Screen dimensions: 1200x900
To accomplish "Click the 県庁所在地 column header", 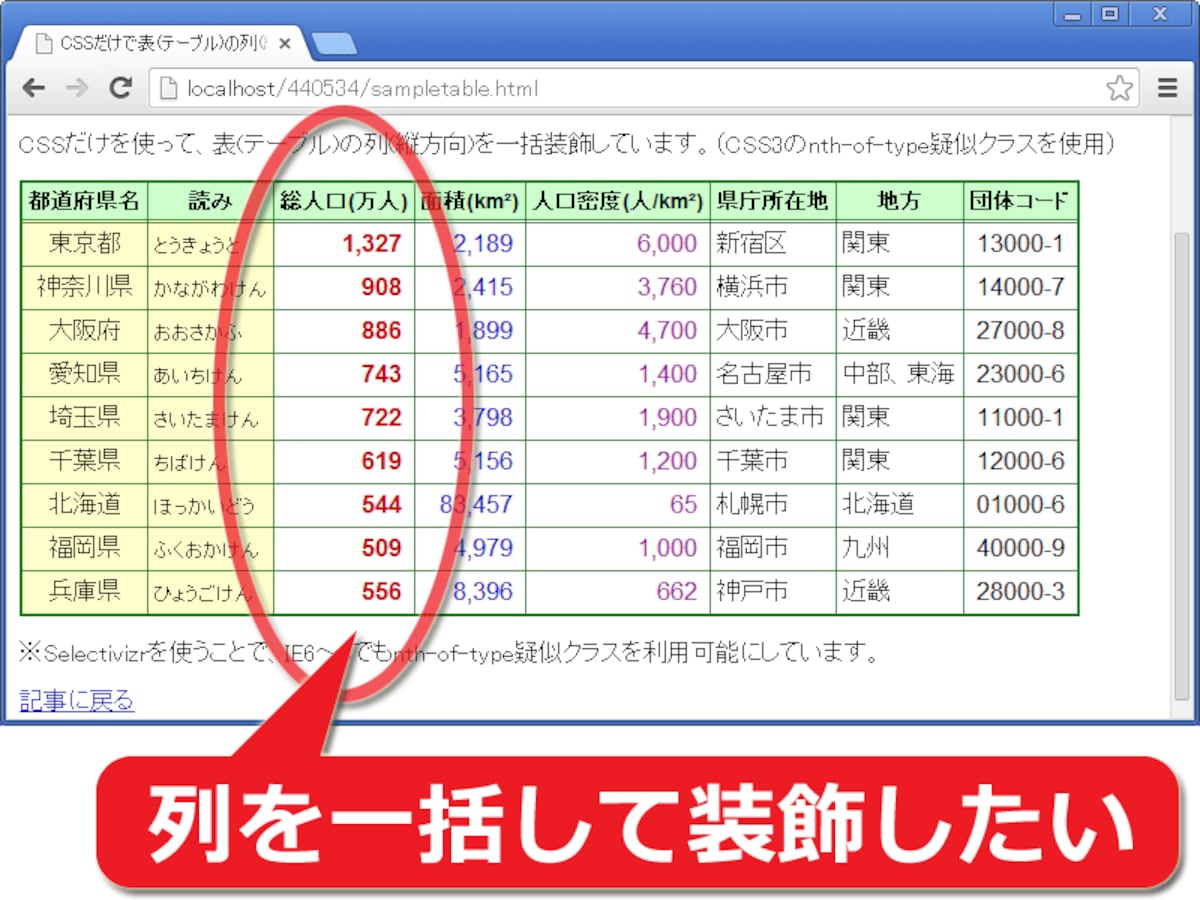I will coord(773,201).
